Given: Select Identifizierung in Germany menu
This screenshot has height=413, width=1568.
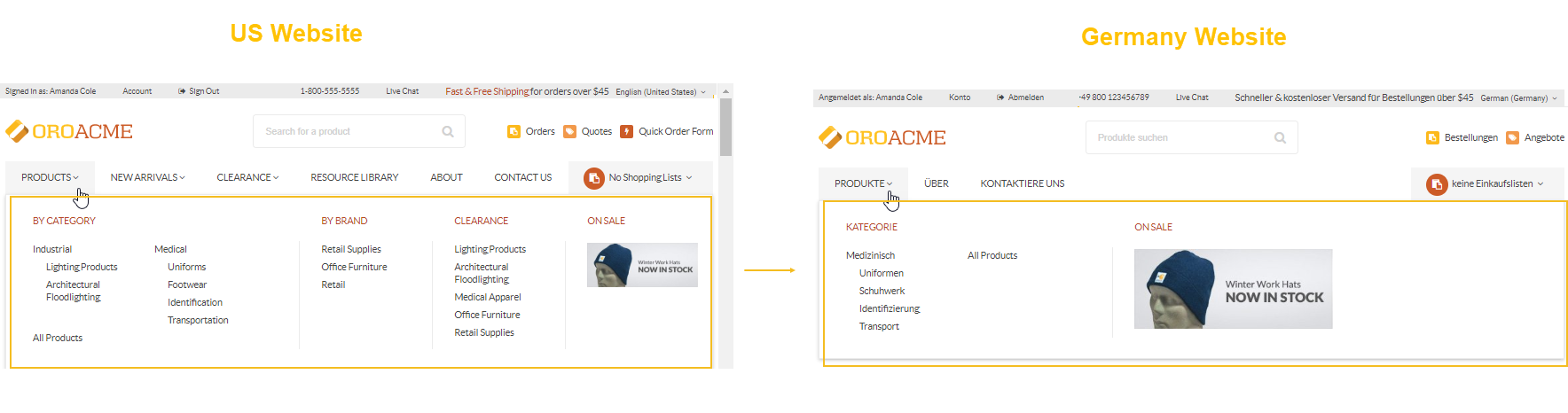Looking at the screenshot, I should click(x=890, y=308).
